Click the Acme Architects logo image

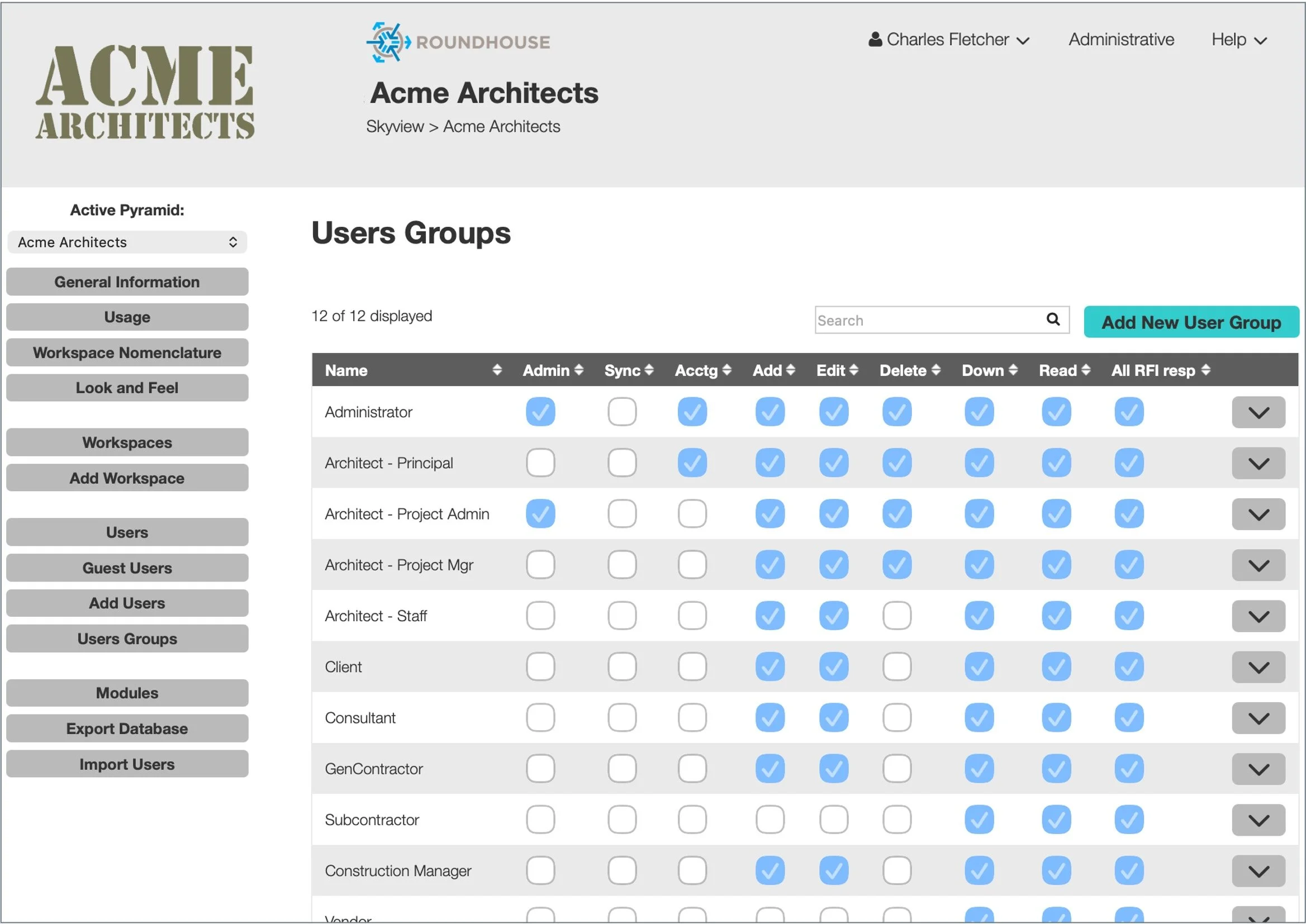[x=145, y=92]
